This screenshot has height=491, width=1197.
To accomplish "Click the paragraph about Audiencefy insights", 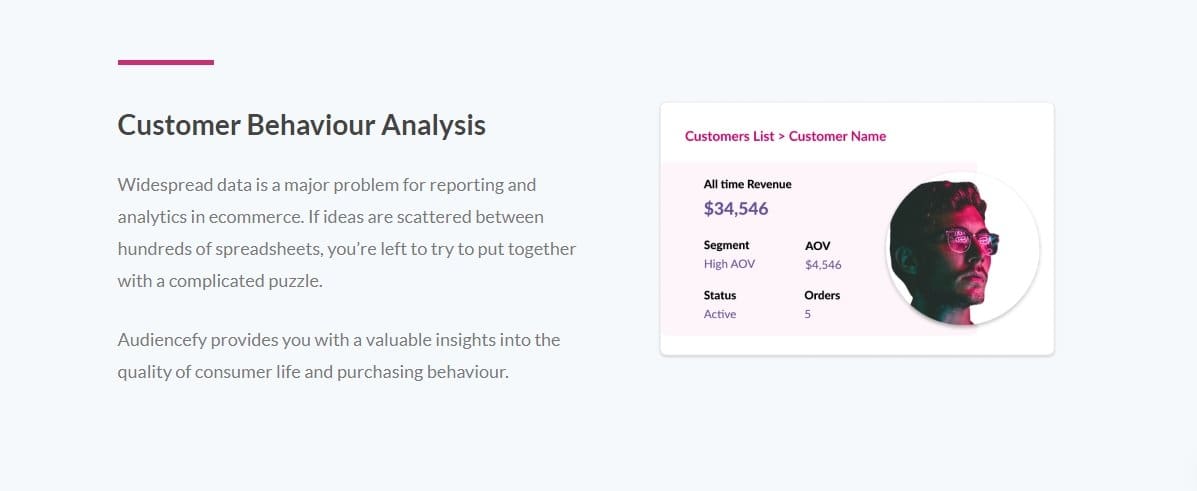I will (x=338, y=355).
